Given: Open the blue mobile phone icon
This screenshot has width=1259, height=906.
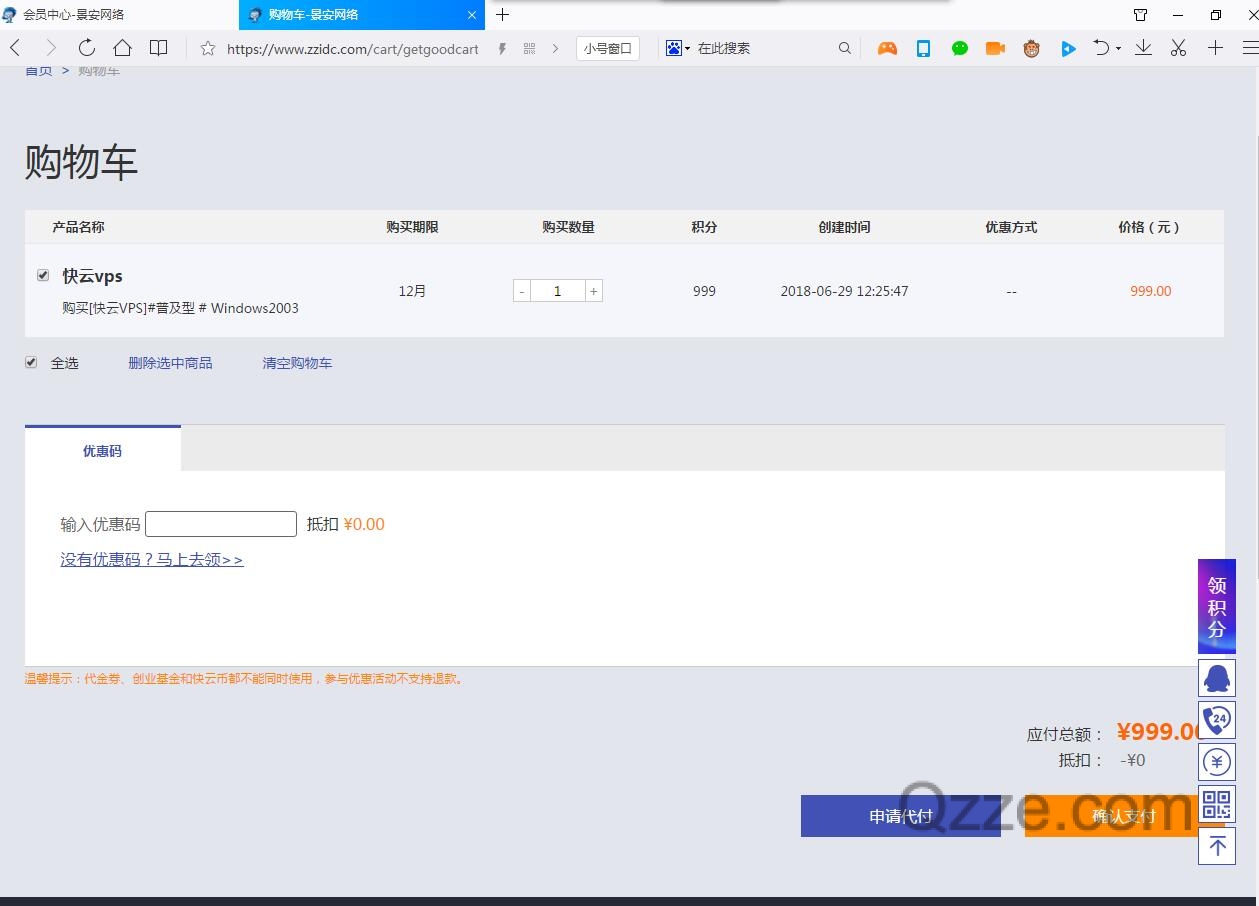Looking at the screenshot, I should 923,48.
